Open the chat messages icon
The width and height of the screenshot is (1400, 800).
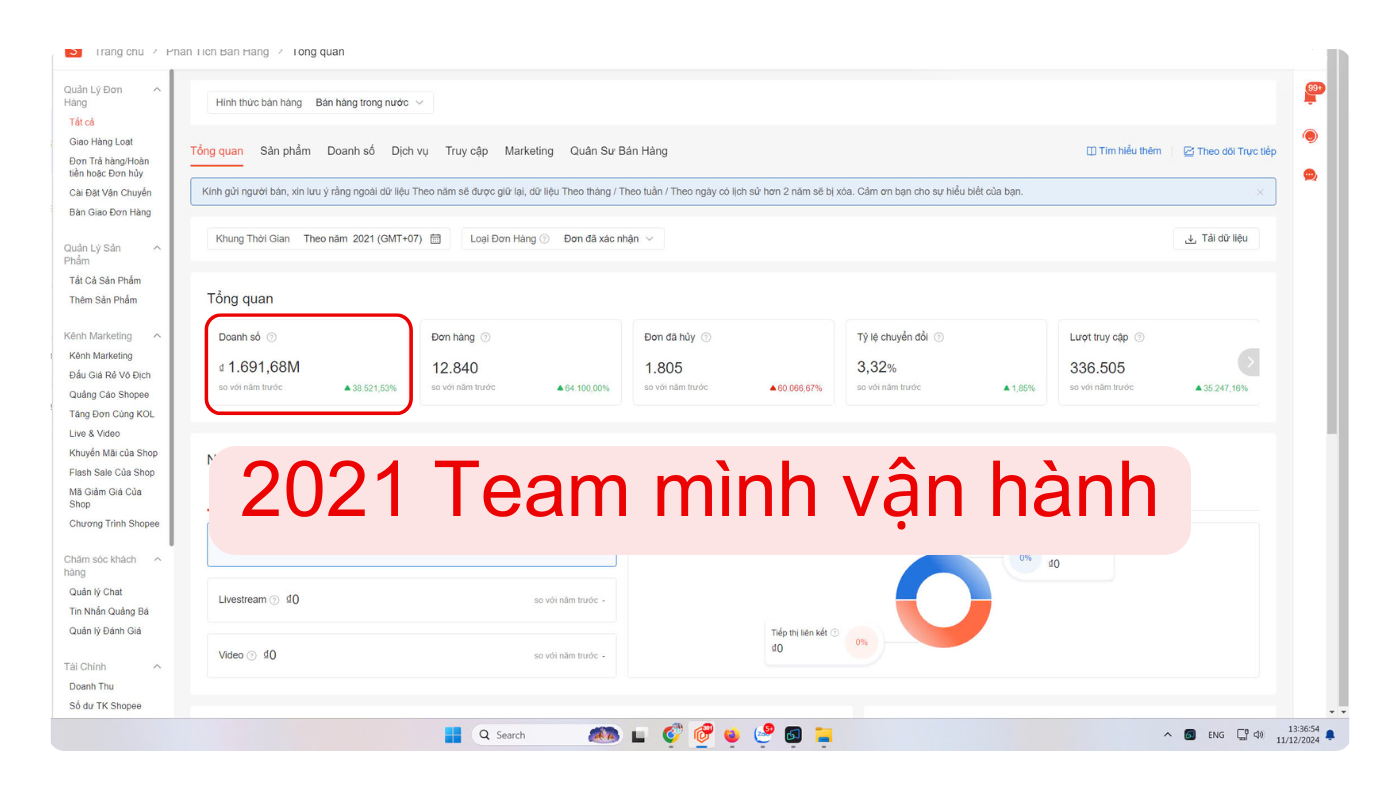[1310, 175]
